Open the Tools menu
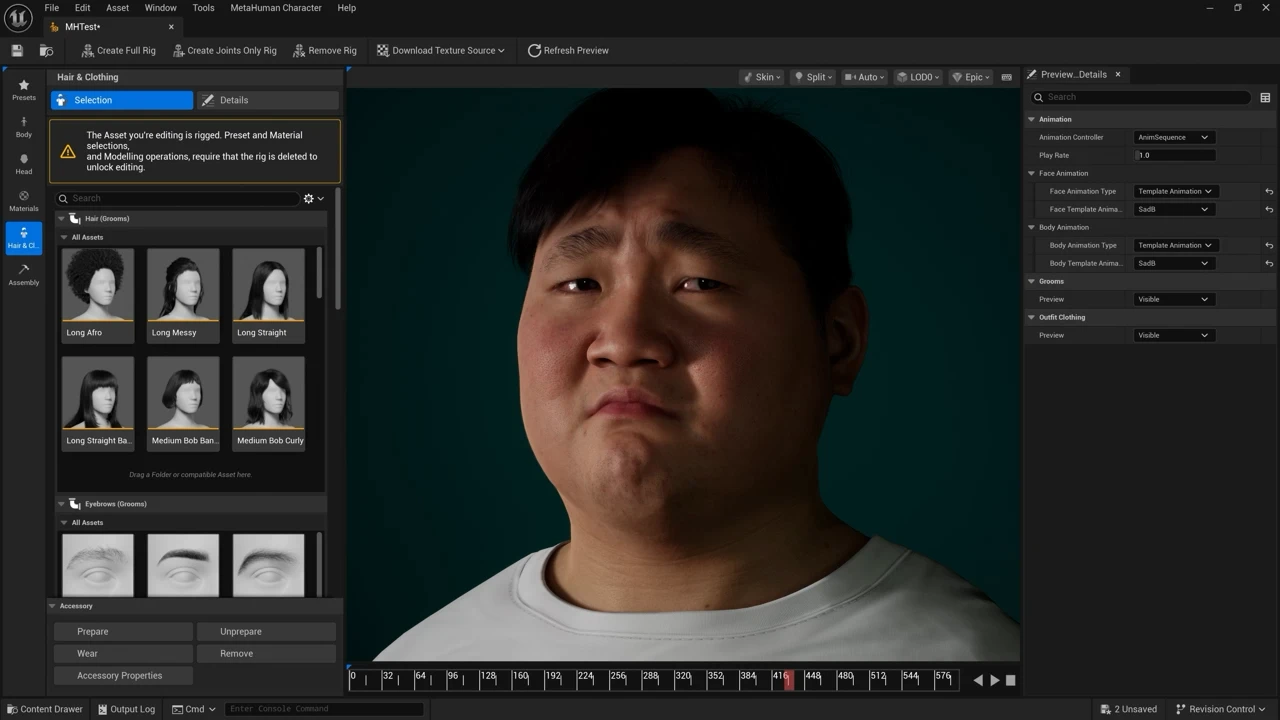This screenshot has height=720, width=1280. (x=203, y=7)
